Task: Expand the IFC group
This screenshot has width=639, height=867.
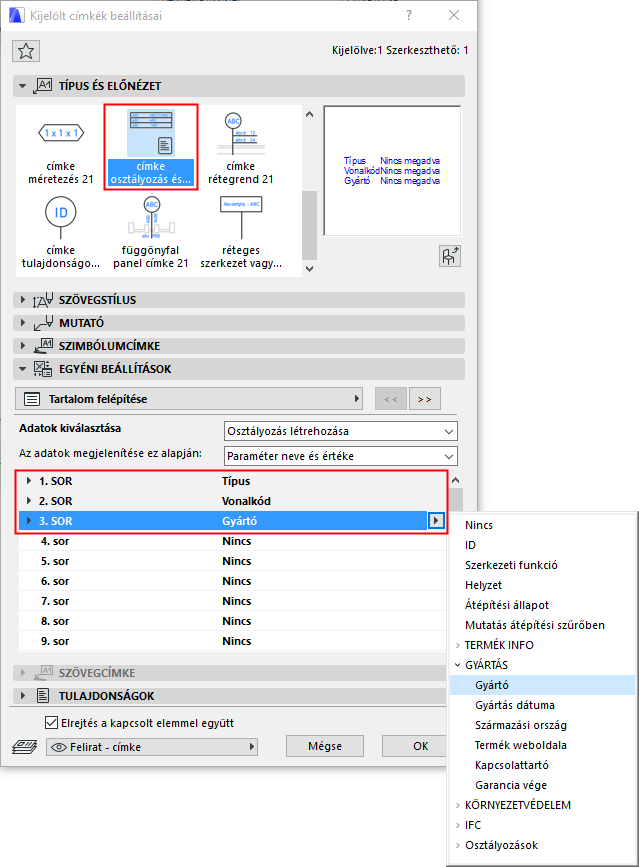Action: (458, 825)
